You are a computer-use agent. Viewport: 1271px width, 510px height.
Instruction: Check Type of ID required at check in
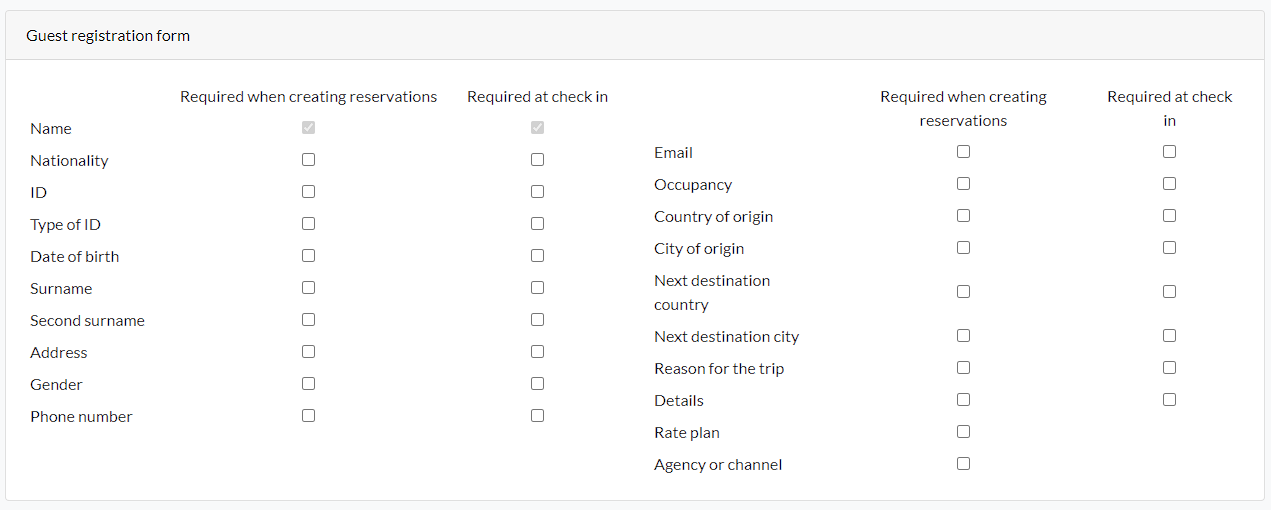537,223
